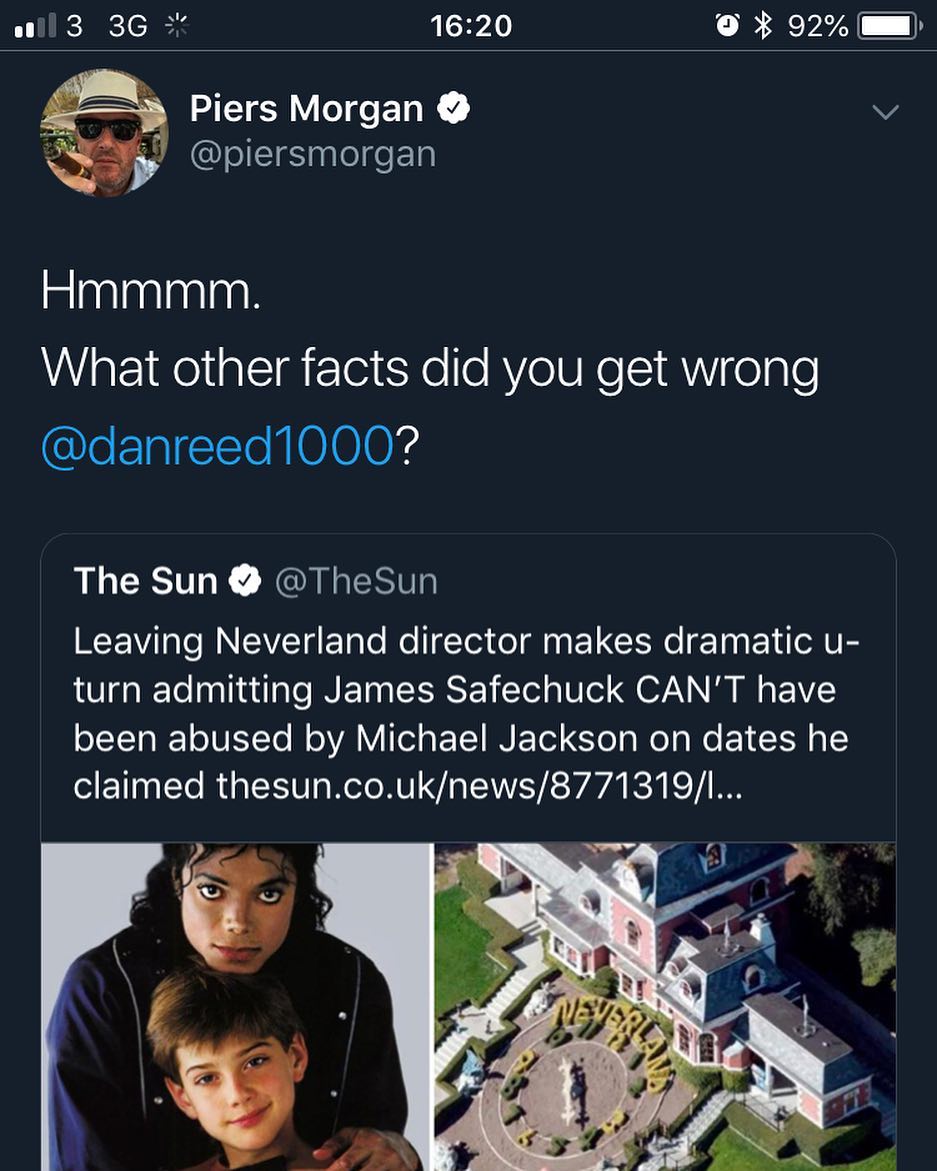Open the @TheSun handle in quoted tweet
Screen dimensions: 937x1171
pyautogui.click(x=356, y=581)
